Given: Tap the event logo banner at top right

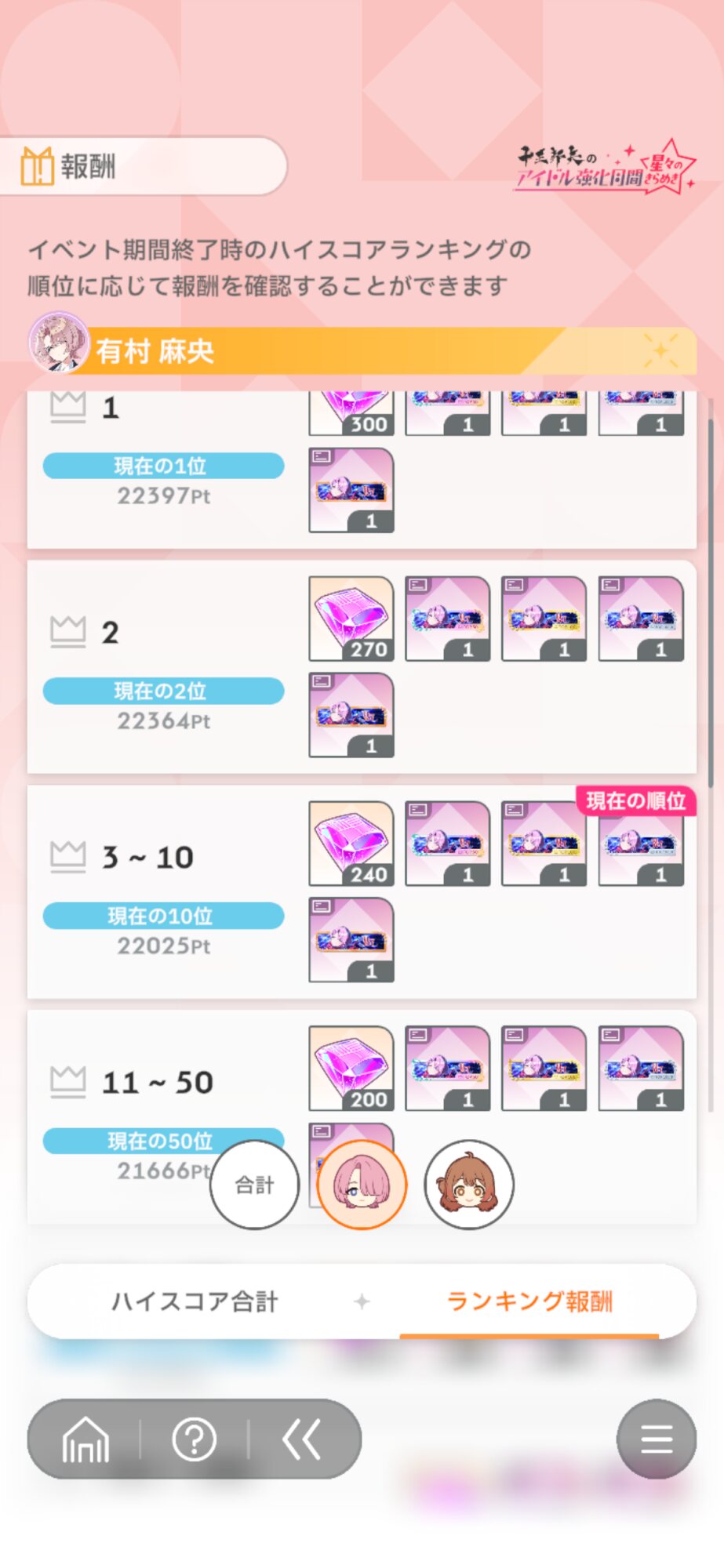Looking at the screenshot, I should (605, 167).
